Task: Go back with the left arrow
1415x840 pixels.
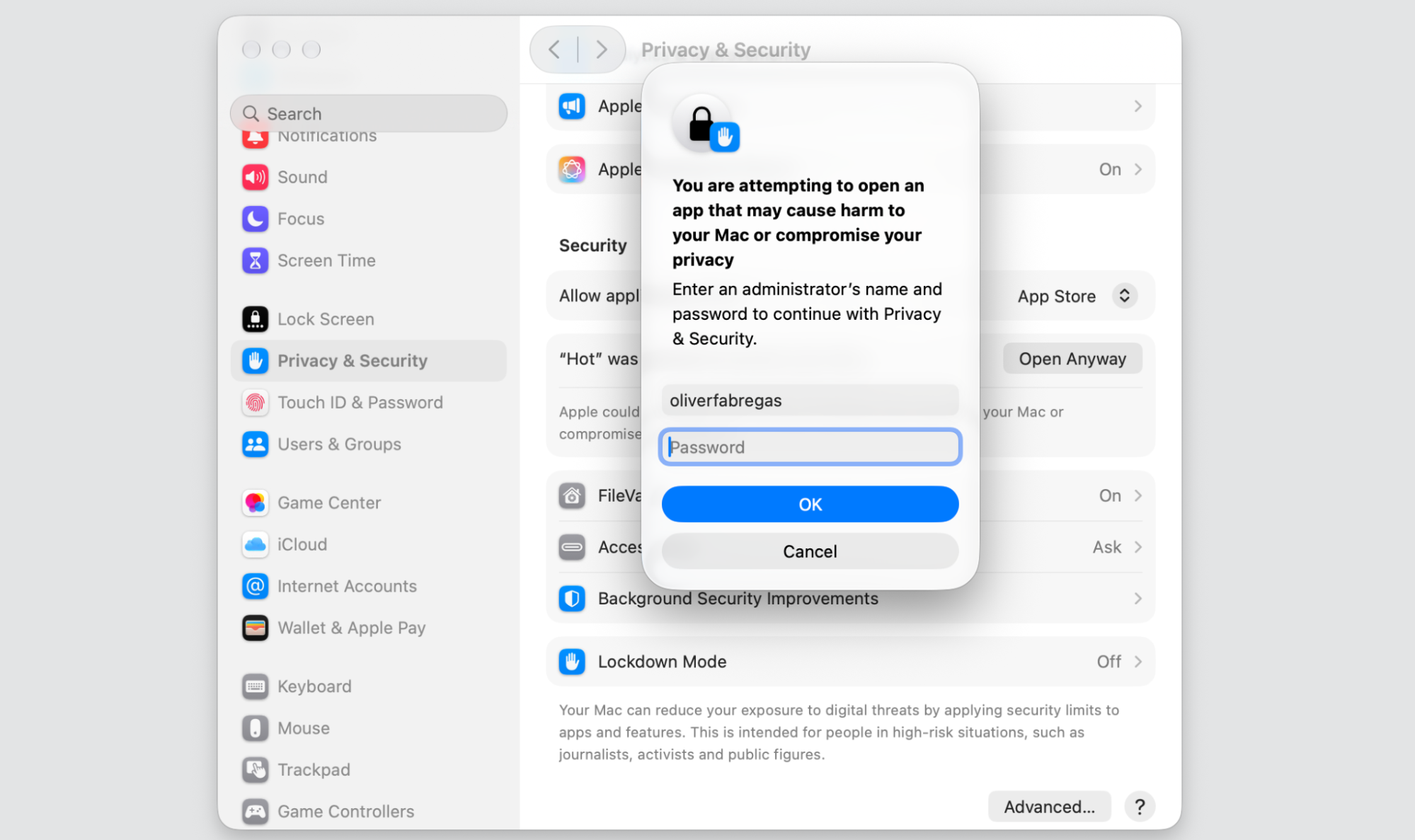Action: tap(554, 50)
